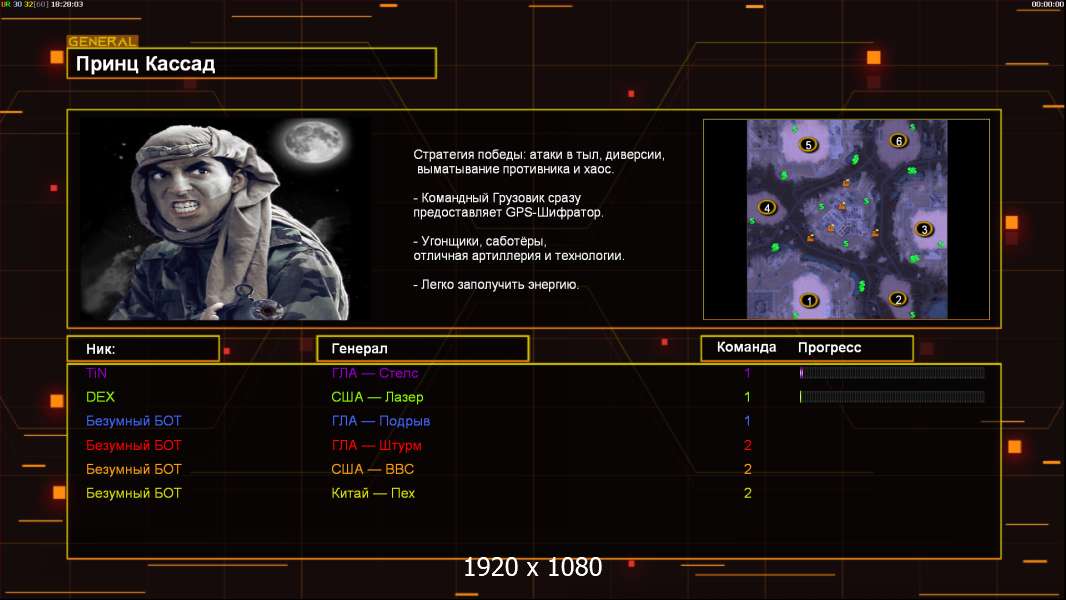Click team number 2 in ГЛА — Штурм row
Image resolution: width=1066 pixels, height=600 pixels.
click(x=747, y=445)
